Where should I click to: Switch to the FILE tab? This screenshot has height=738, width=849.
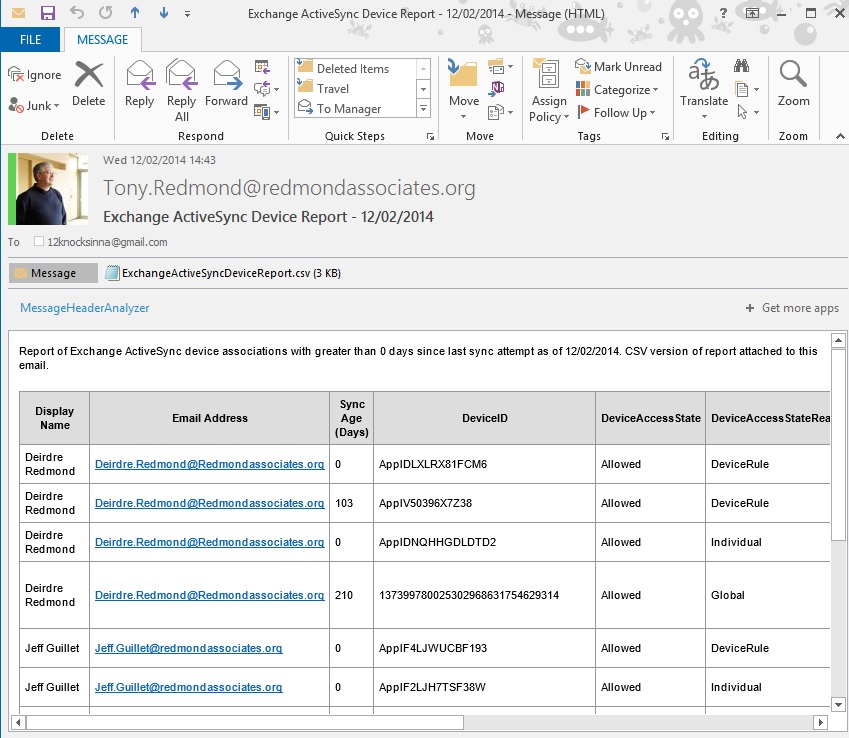(30, 38)
